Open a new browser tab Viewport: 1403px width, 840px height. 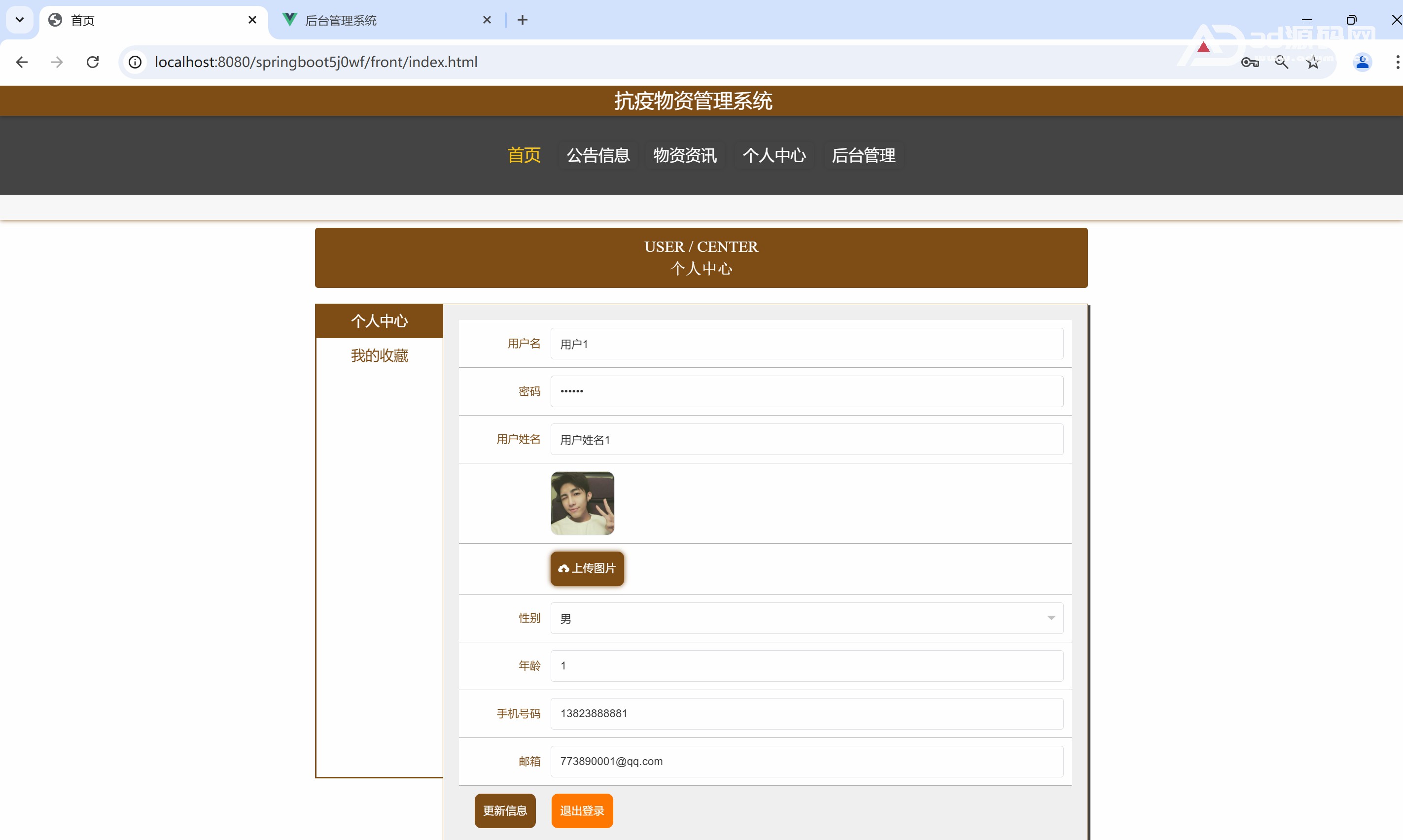tap(523, 20)
